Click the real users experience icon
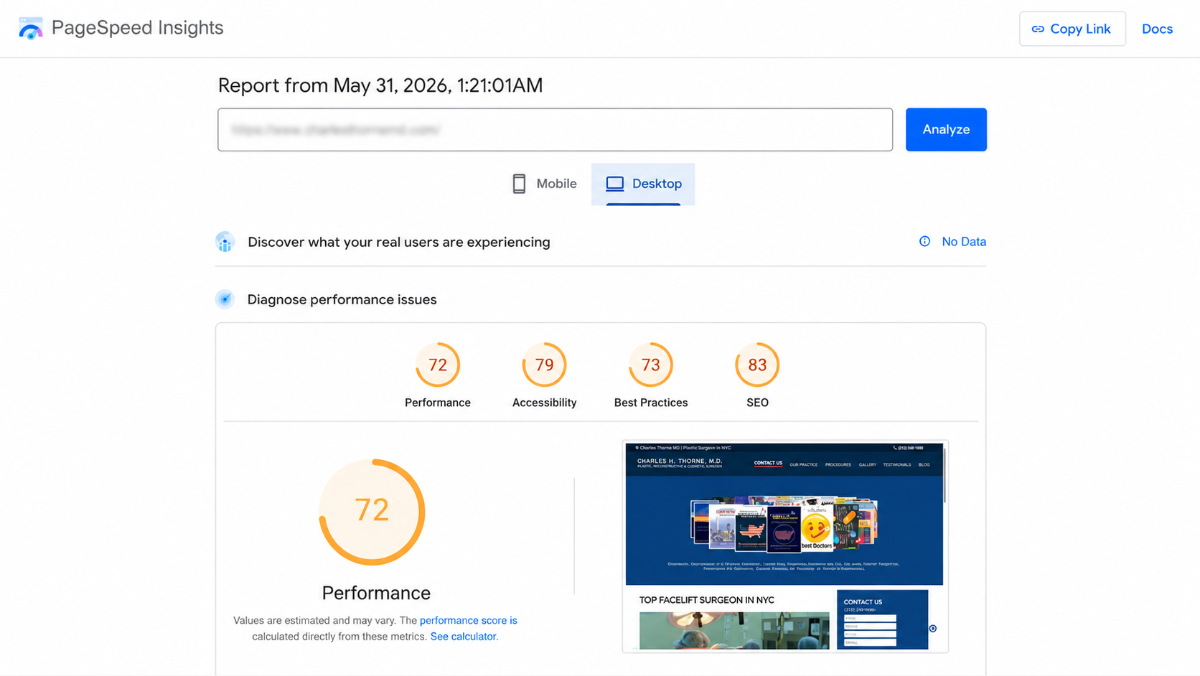Image resolution: width=1200 pixels, height=676 pixels. [225, 242]
